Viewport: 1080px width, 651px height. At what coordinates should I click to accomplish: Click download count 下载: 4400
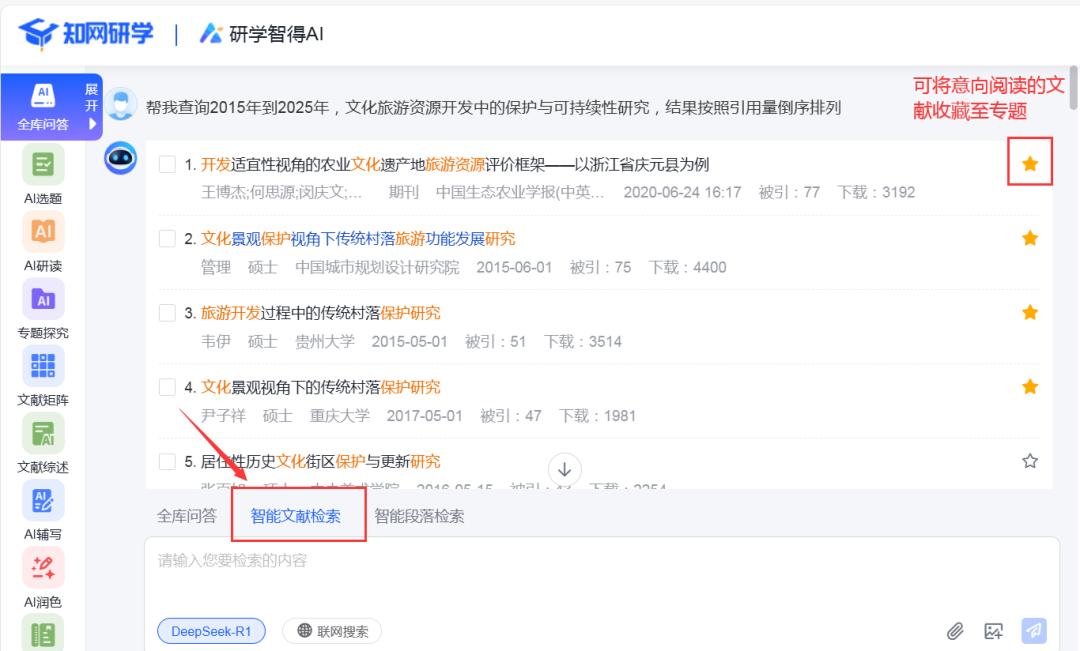pyautogui.click(x=687, y=267)
